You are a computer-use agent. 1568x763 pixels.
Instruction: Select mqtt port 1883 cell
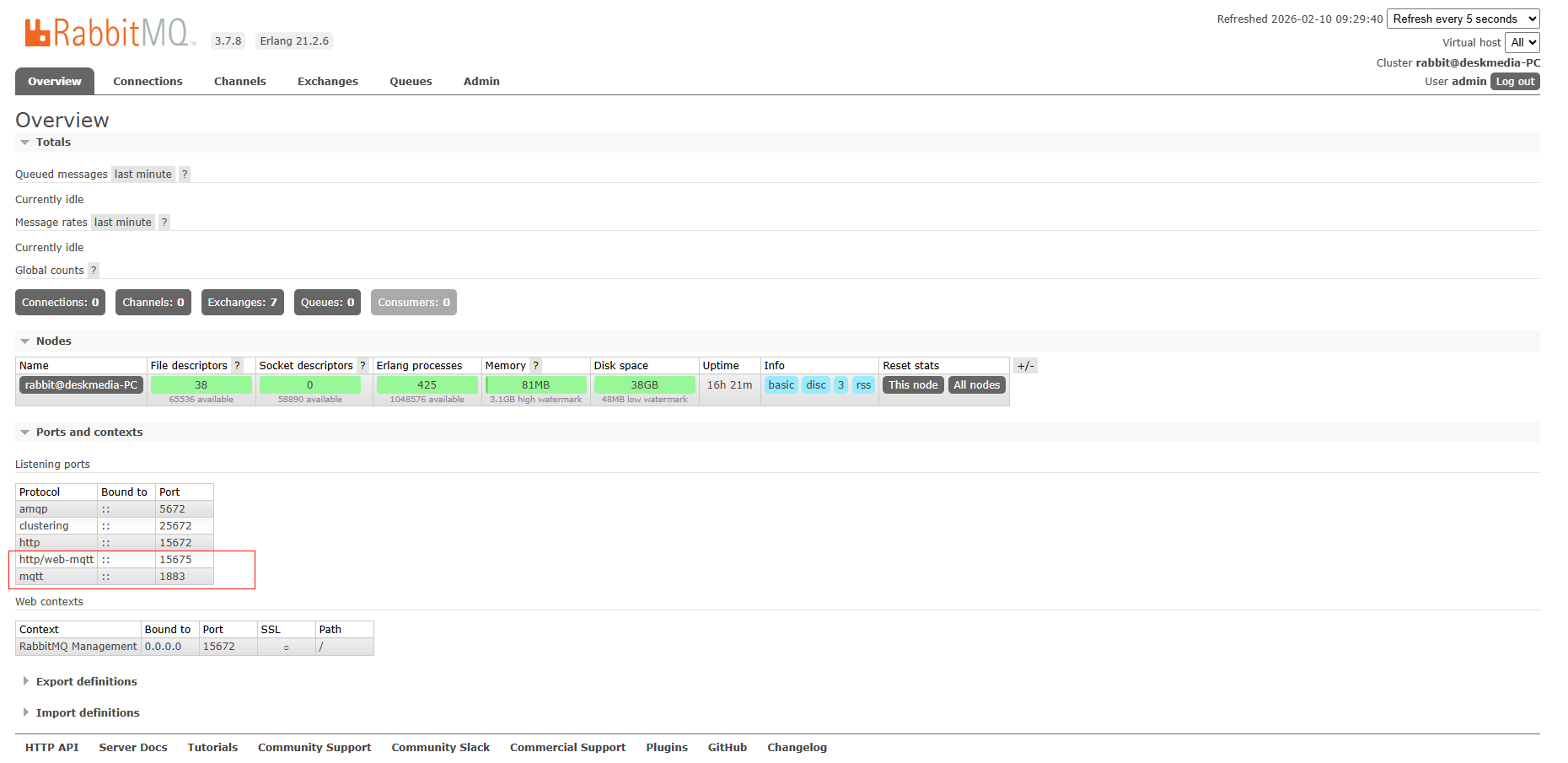pyautogui.click(x=185, y=577)
